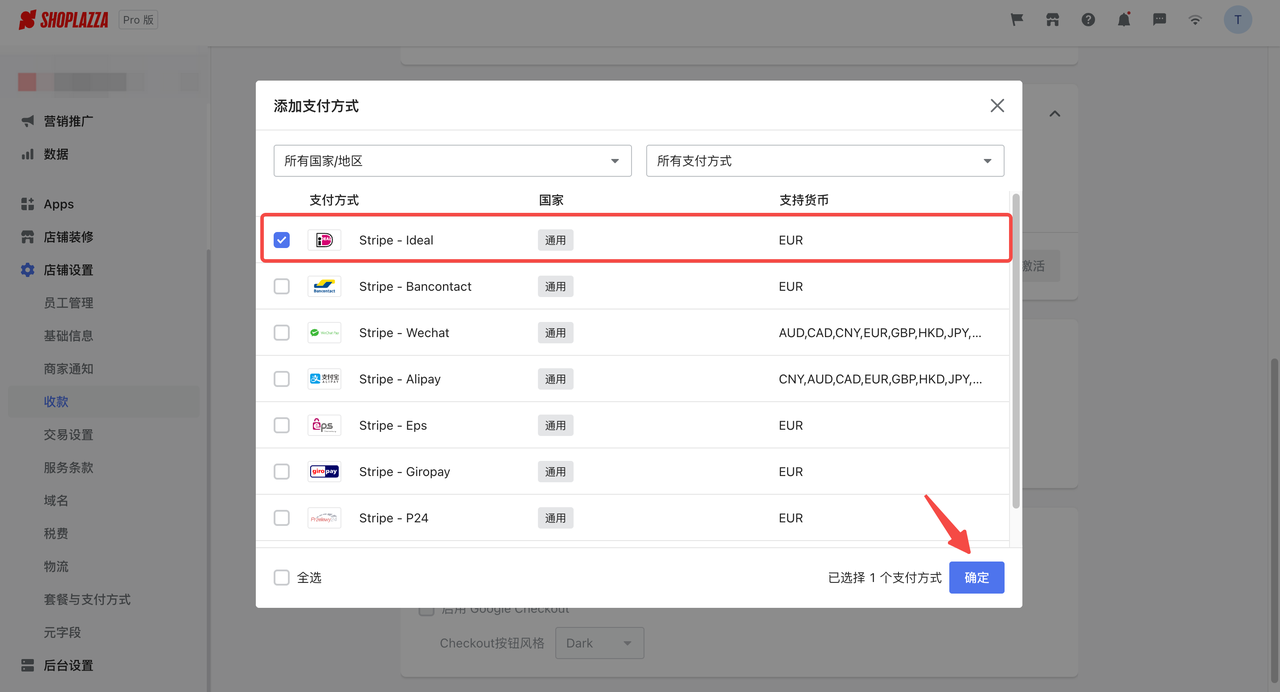1280x692 pixels.
Task: Click the Bancontact payment logo
Action: (x=324, y=286)
